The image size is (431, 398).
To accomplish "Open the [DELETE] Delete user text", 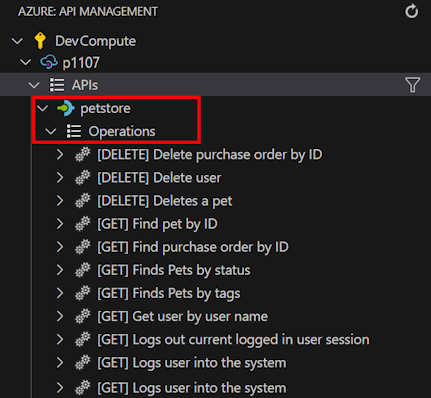I will click(x=159, y=178).
